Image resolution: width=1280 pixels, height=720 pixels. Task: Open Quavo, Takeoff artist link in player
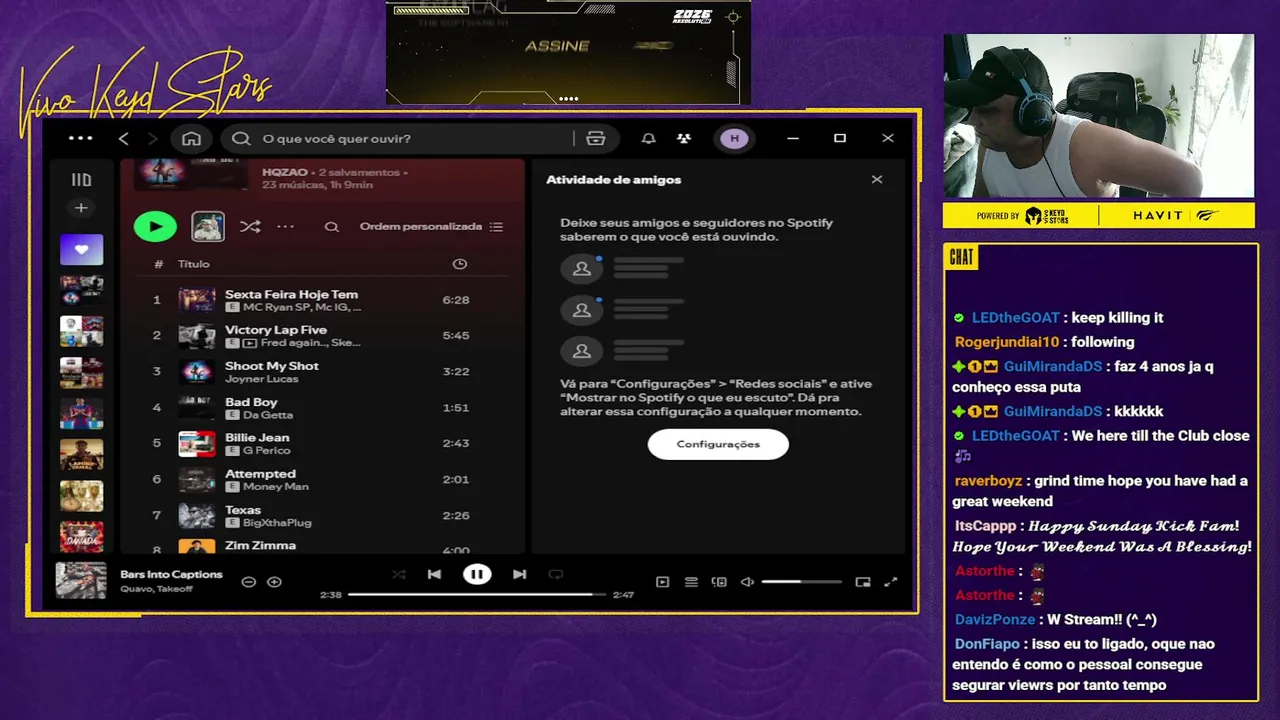[156, 589]
